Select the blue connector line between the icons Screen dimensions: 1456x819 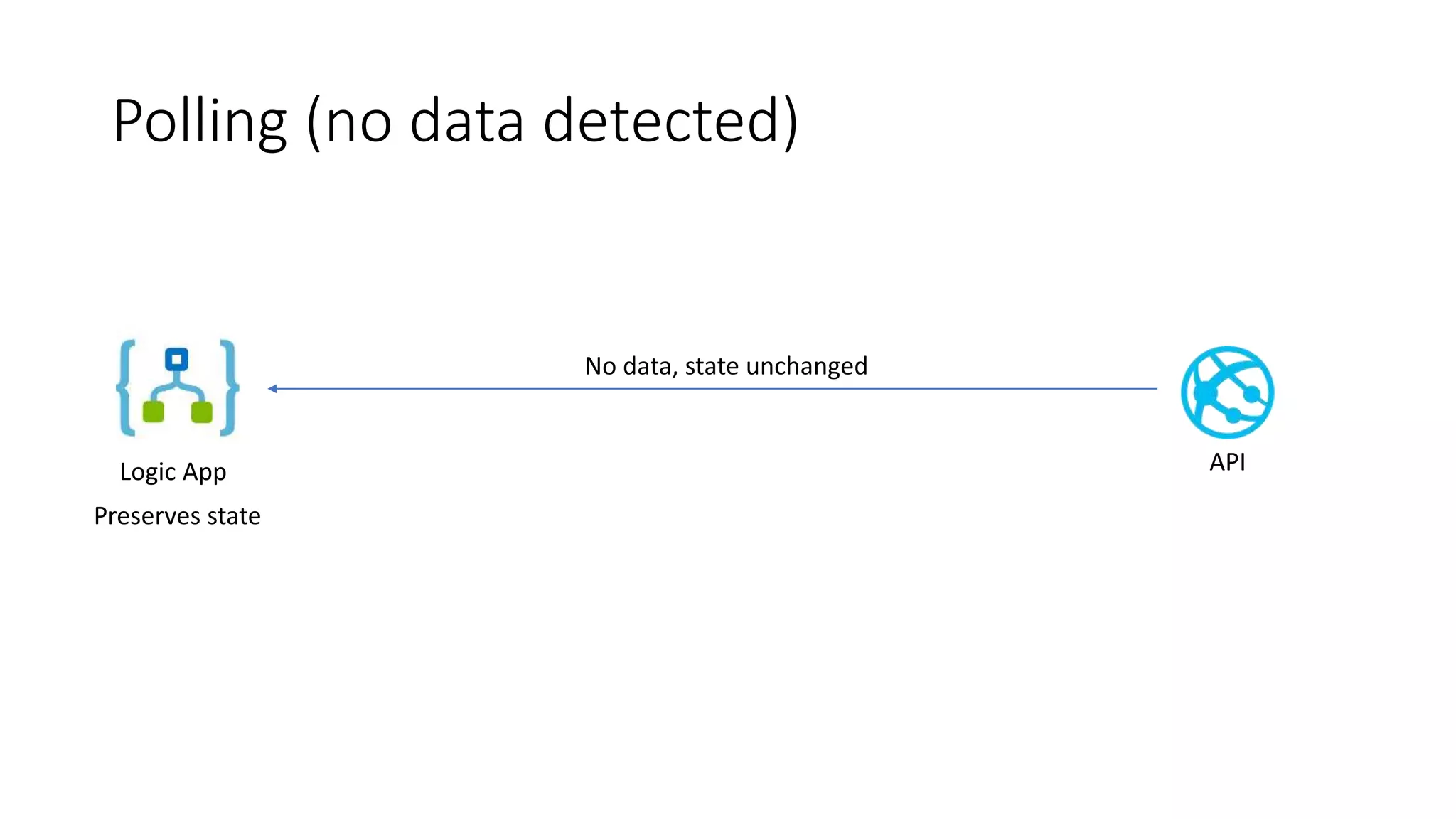pyautogui.click(x=711, y=389)
